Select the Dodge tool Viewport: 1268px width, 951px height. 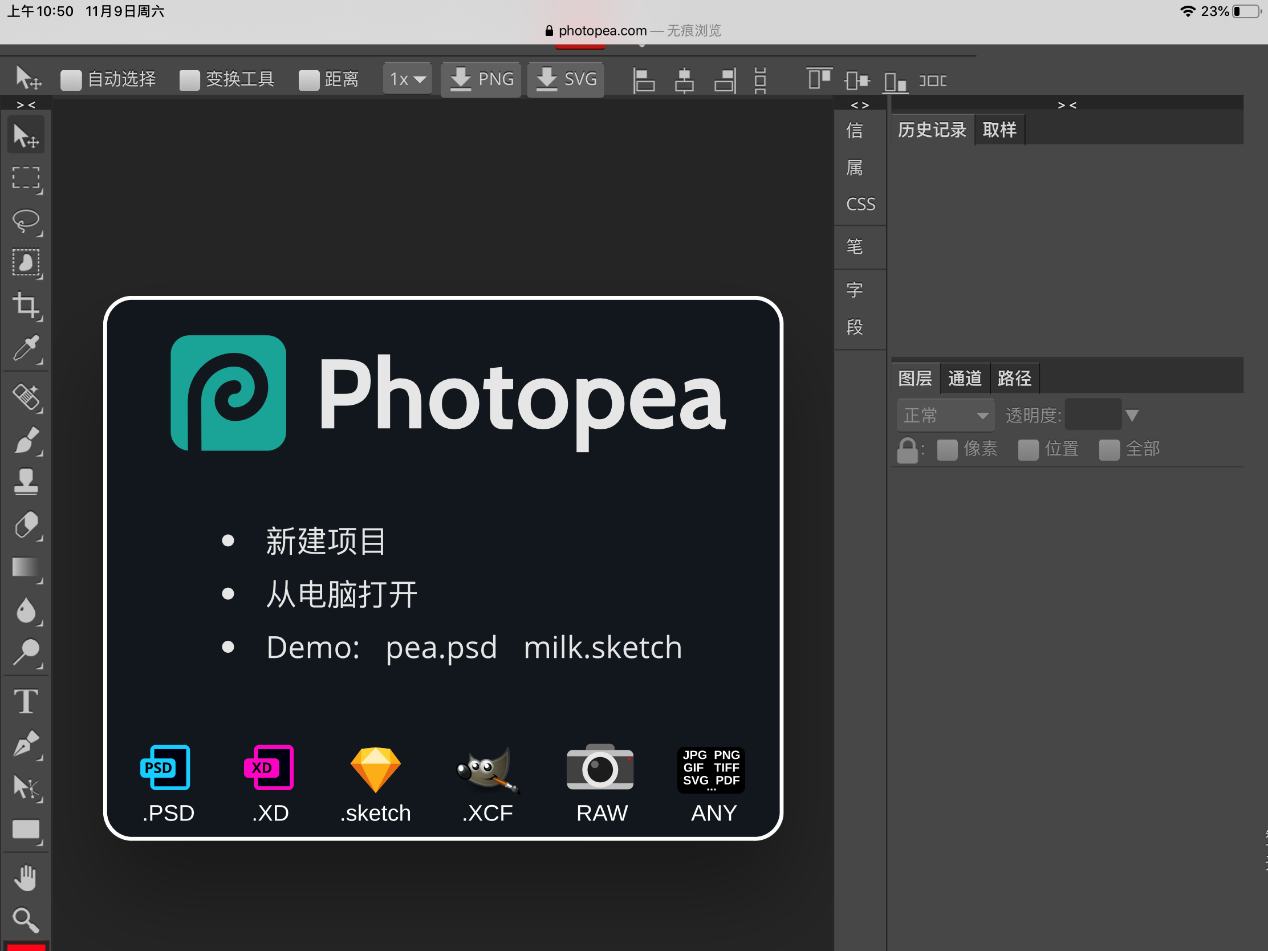[26, 653]
